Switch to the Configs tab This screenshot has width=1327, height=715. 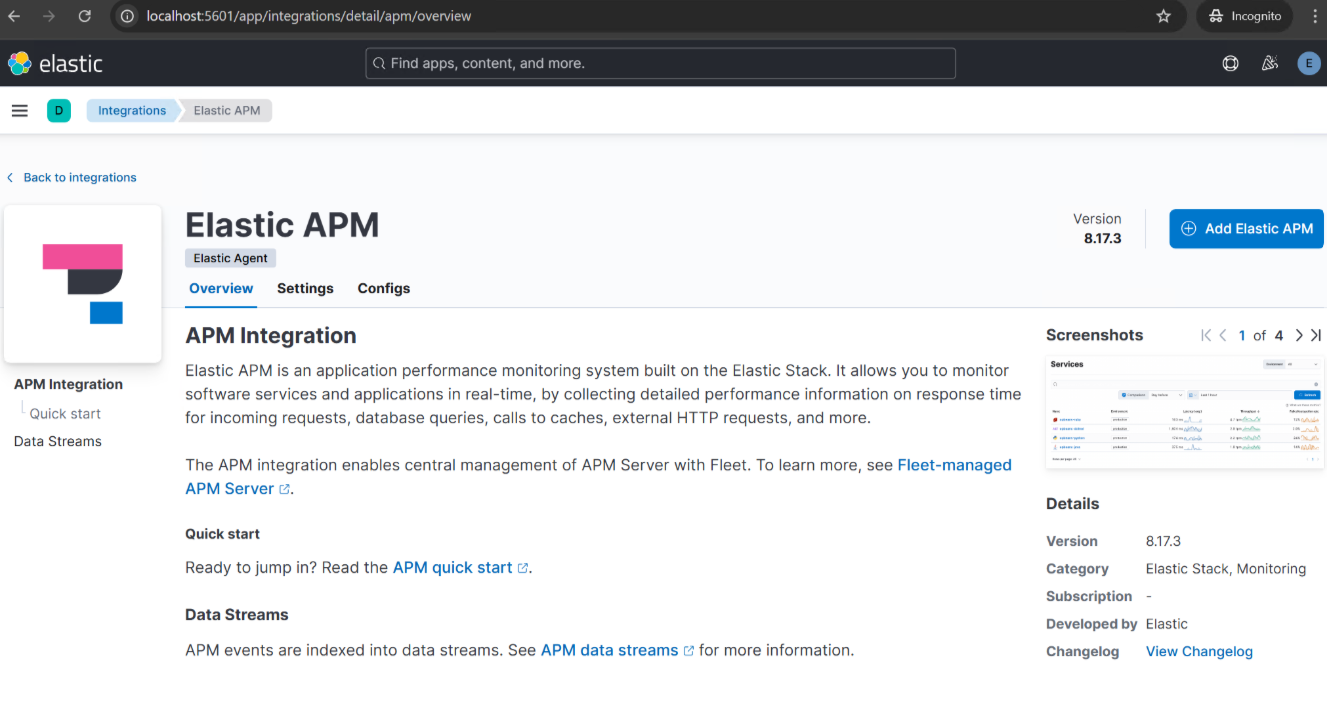pos(384,288)
